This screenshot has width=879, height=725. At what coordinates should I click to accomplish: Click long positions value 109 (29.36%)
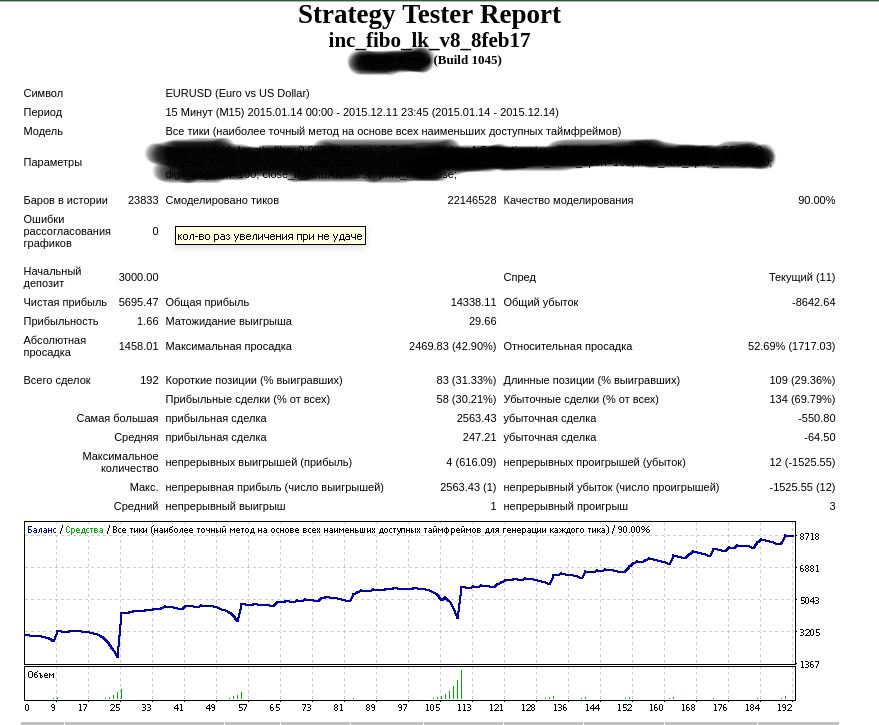point(802,380)
